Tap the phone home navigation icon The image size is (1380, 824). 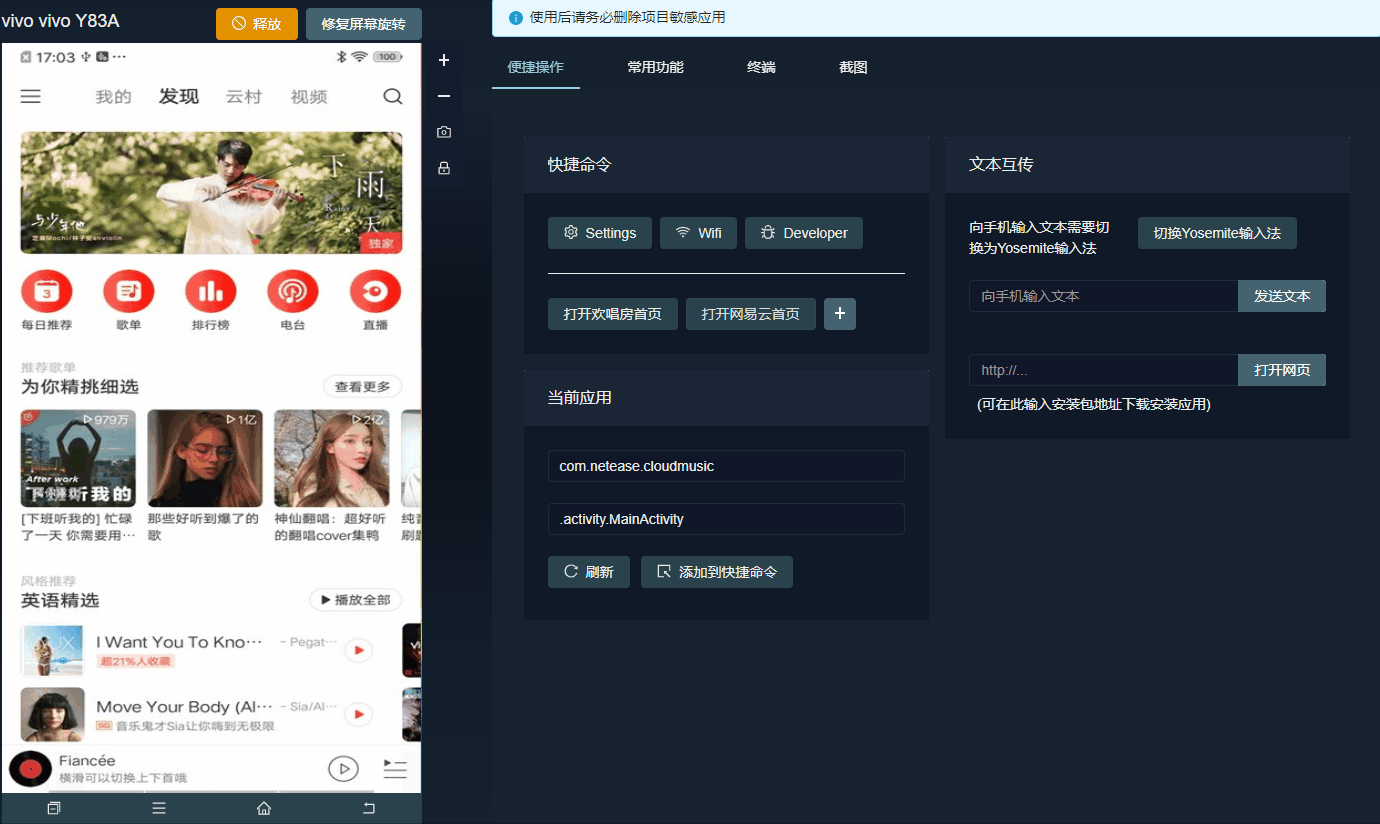[264, 808]
